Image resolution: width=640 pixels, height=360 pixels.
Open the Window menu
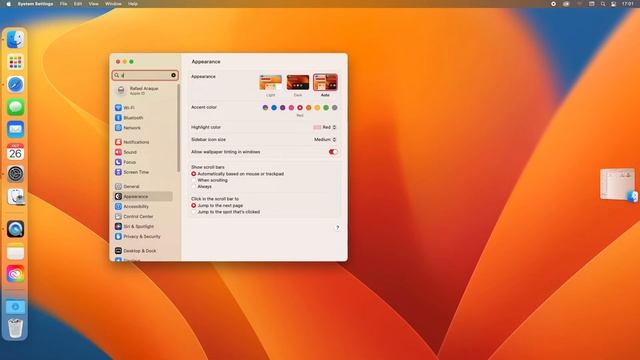(x=113, y=4)
